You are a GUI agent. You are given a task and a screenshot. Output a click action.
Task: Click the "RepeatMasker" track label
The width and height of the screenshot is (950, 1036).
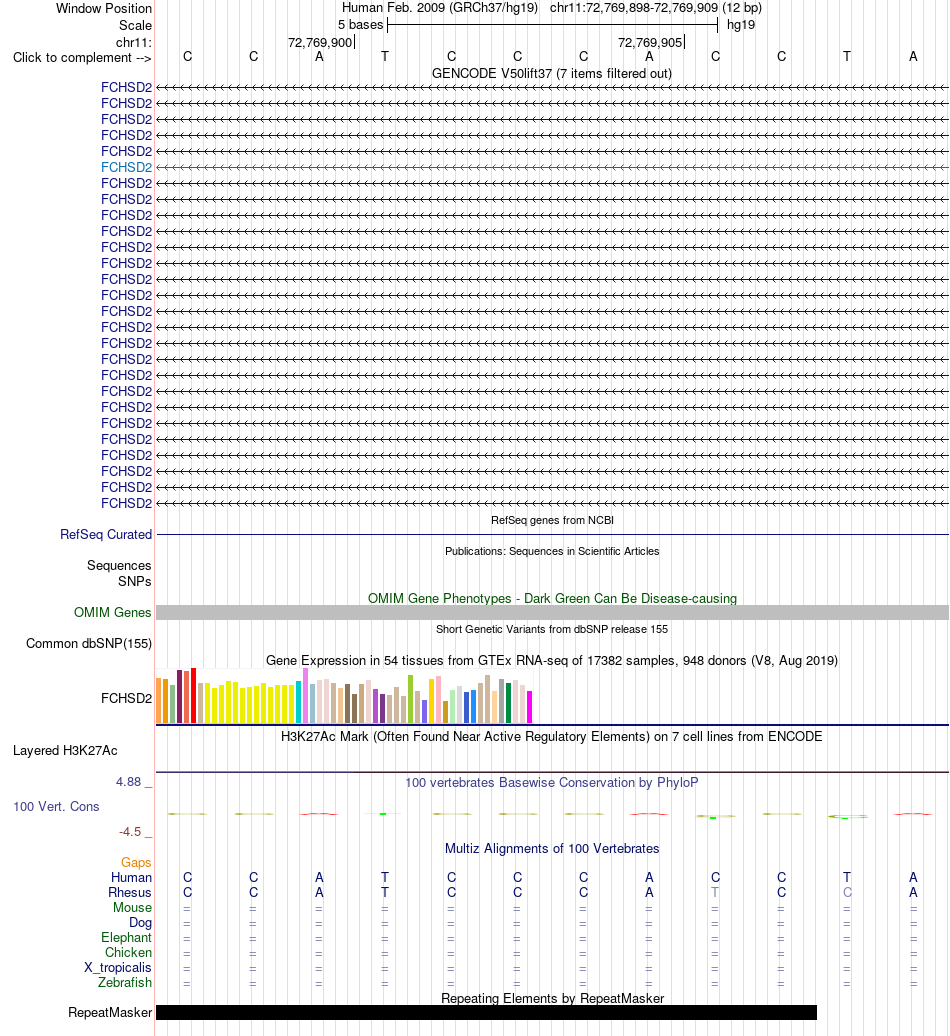pos(110,1013)
